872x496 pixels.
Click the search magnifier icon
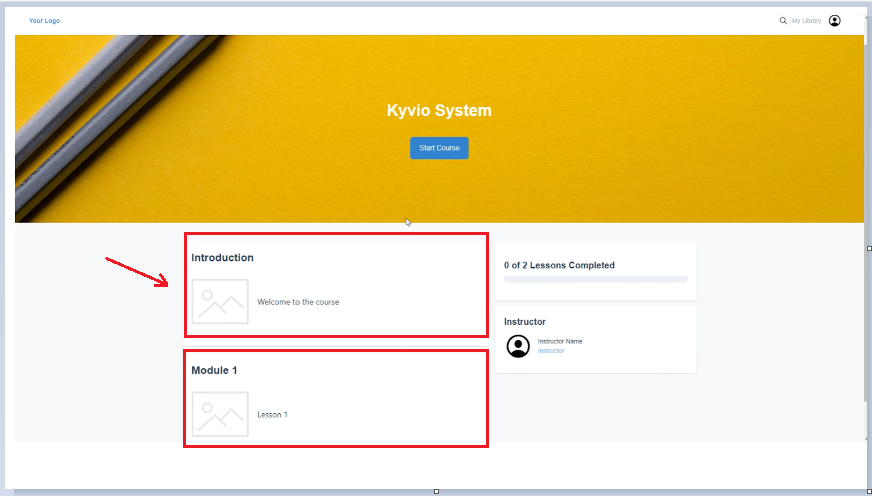tap(783, 20)
